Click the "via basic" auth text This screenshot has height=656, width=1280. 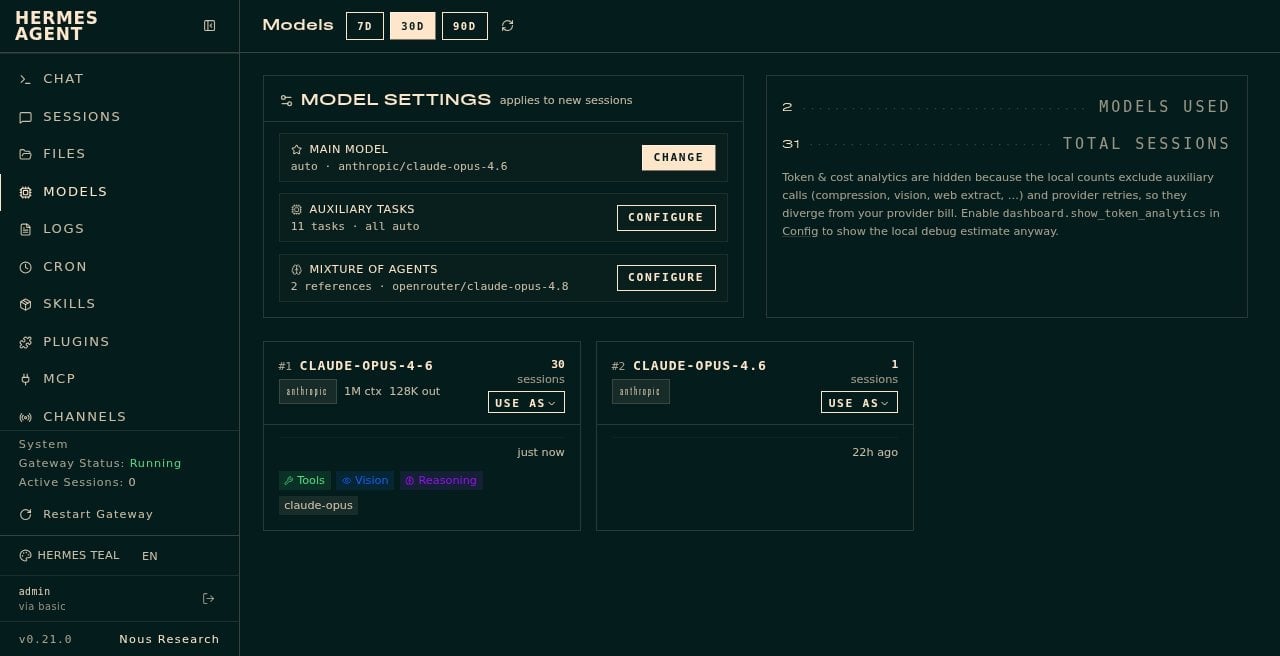[x=42, y=606]
